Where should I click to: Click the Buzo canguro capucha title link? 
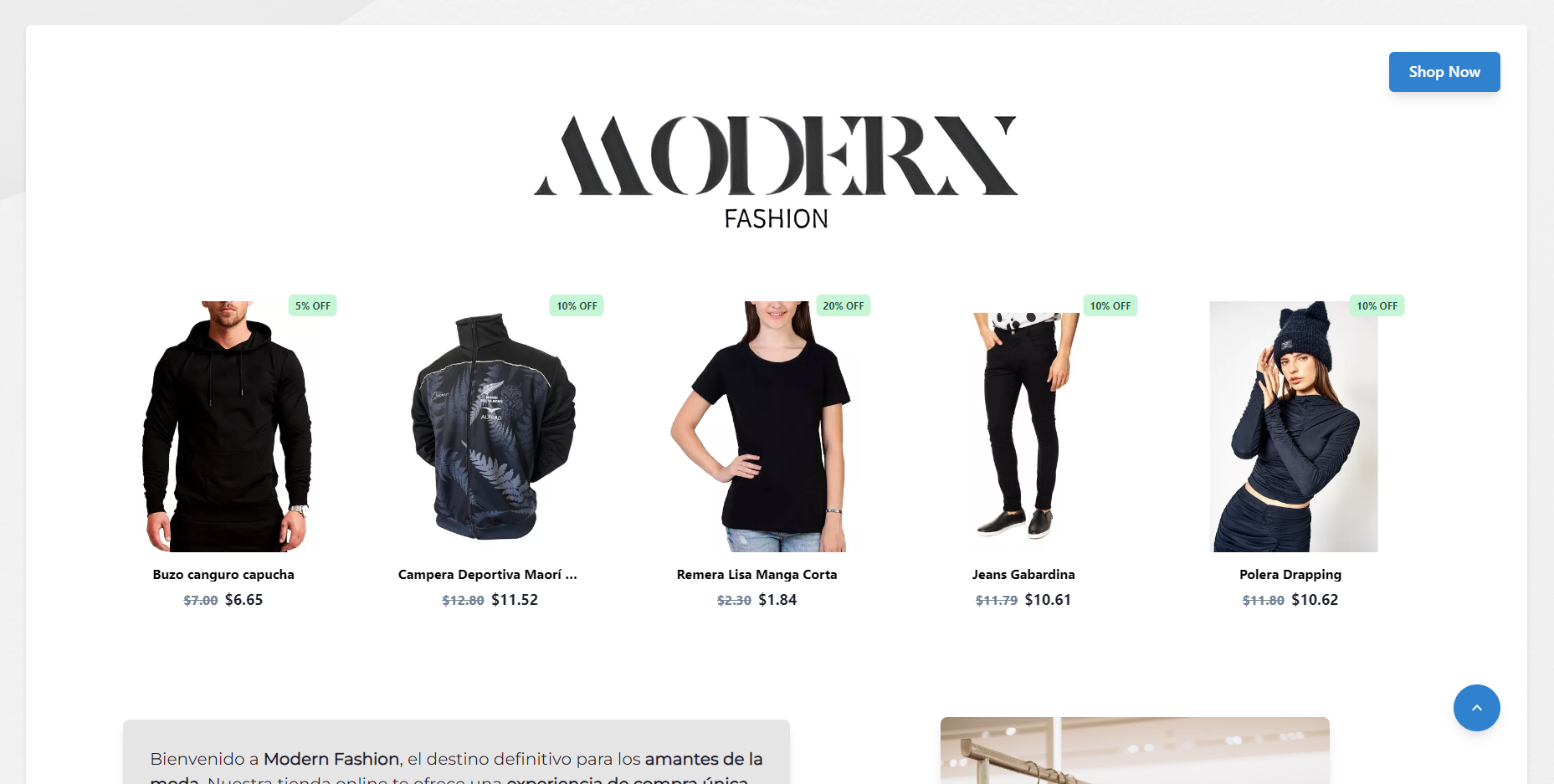(223, 575)
